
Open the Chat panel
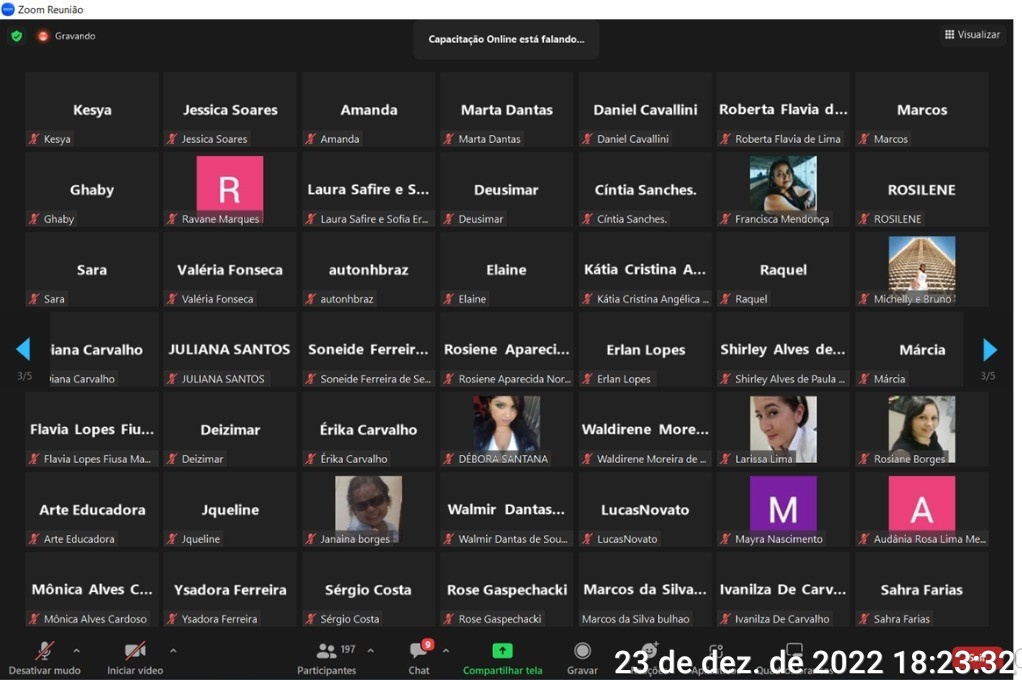(x=418, y=651)
